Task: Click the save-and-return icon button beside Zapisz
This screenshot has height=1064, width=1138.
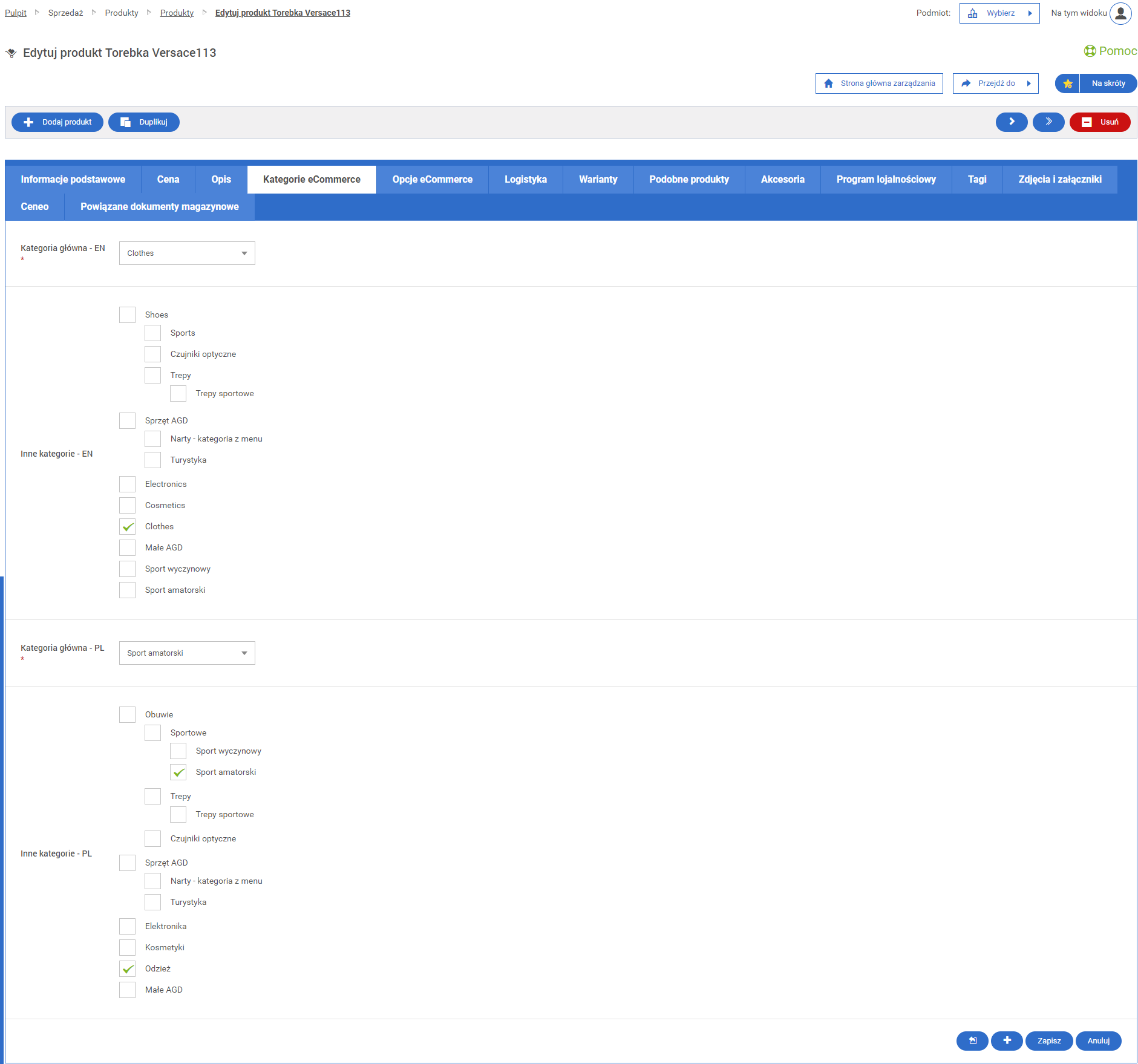Action: click(x=972, y=1040)
